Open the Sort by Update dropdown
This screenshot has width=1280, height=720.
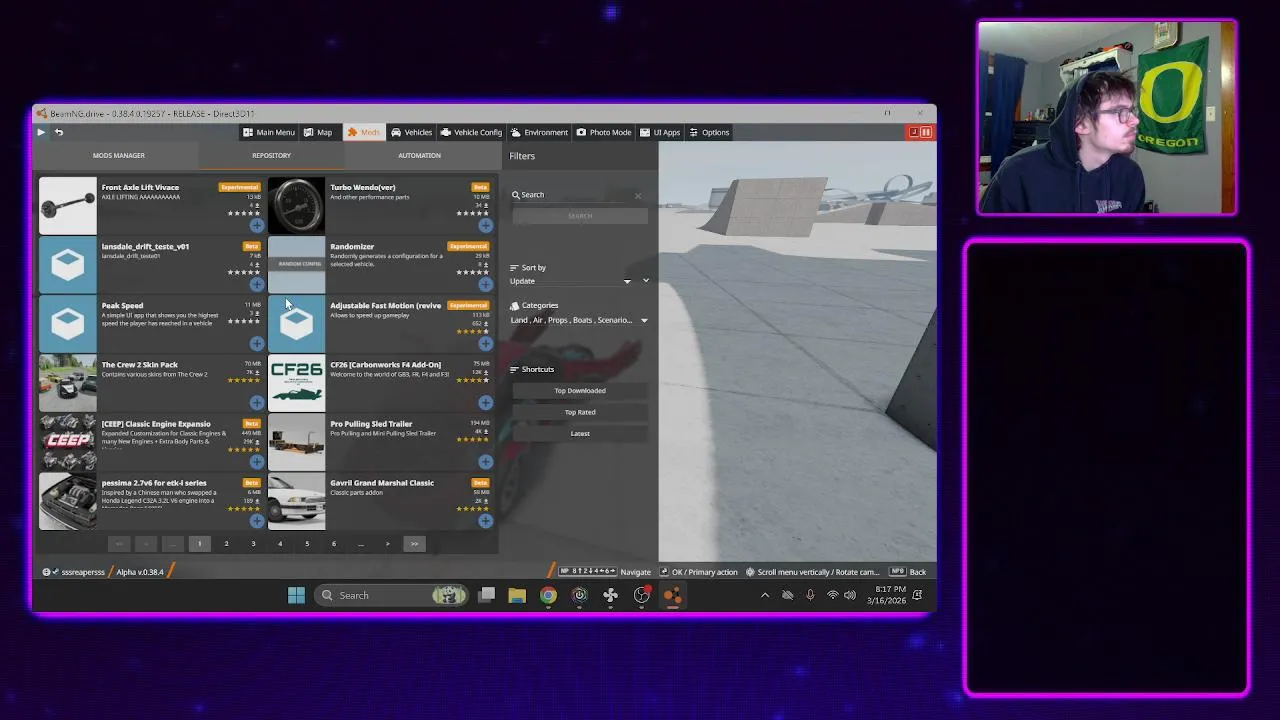pyautogui.click(x=571, y=281)
